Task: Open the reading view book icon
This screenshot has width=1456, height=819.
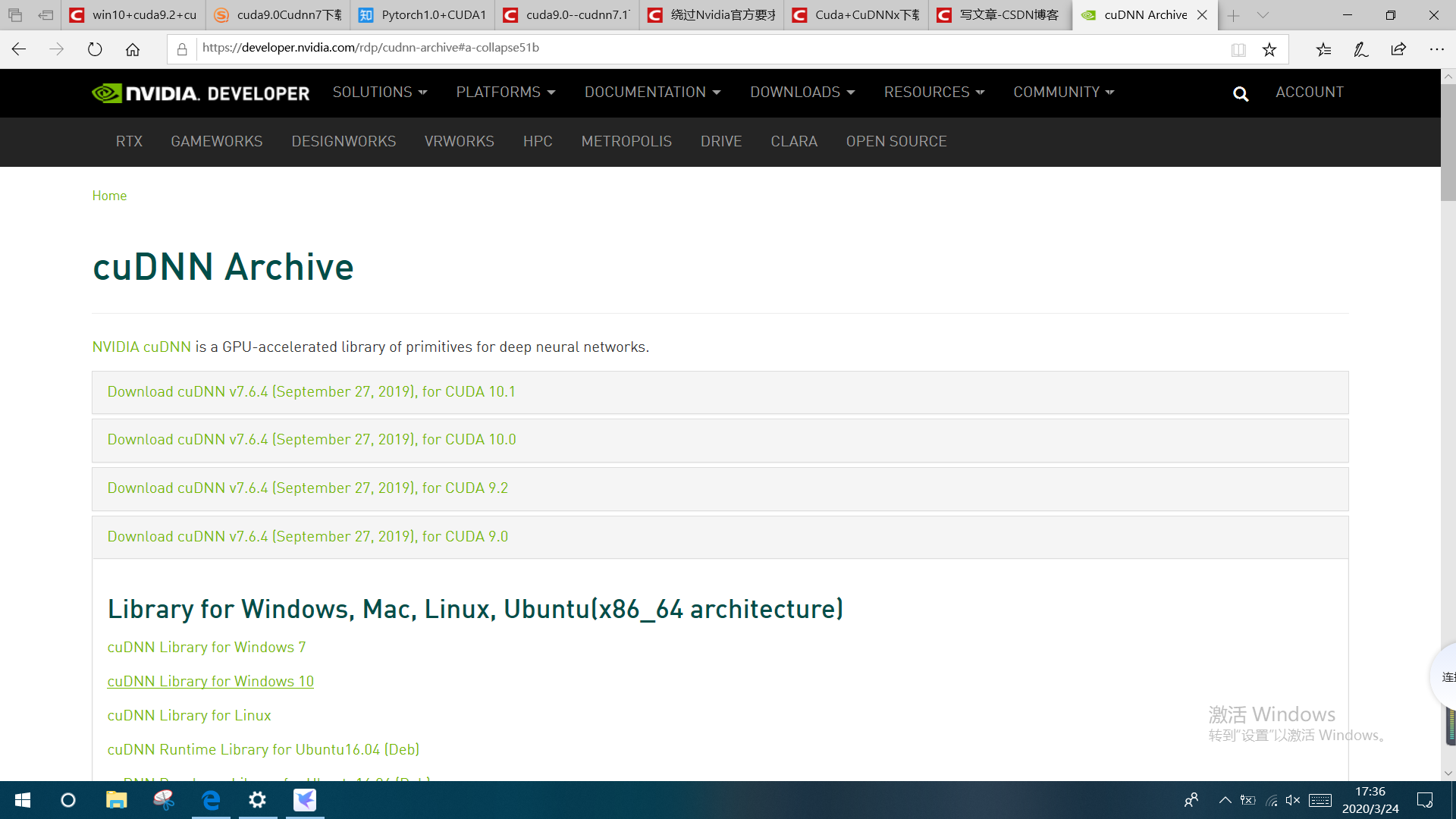Action: [1238, 49]
